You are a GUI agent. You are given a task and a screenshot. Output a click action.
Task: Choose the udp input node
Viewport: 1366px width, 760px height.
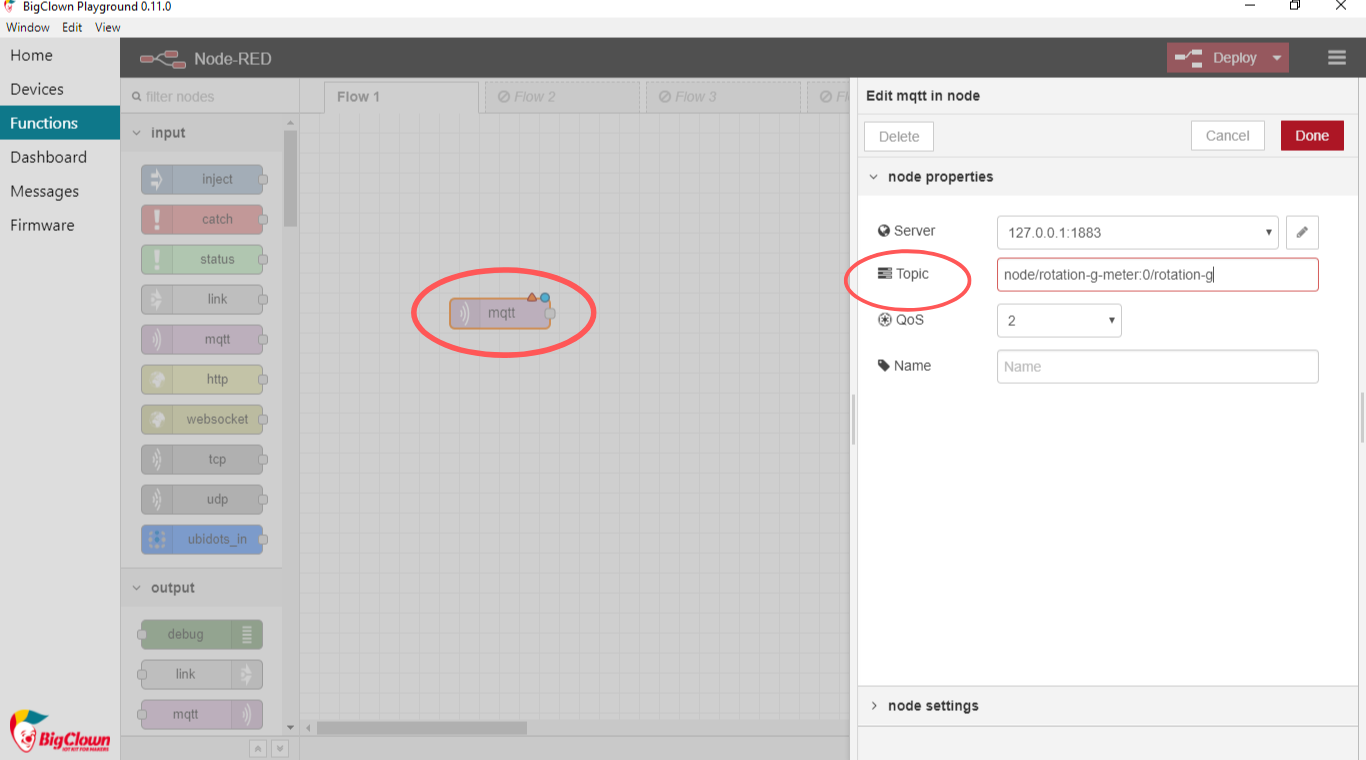pos(202,499)
